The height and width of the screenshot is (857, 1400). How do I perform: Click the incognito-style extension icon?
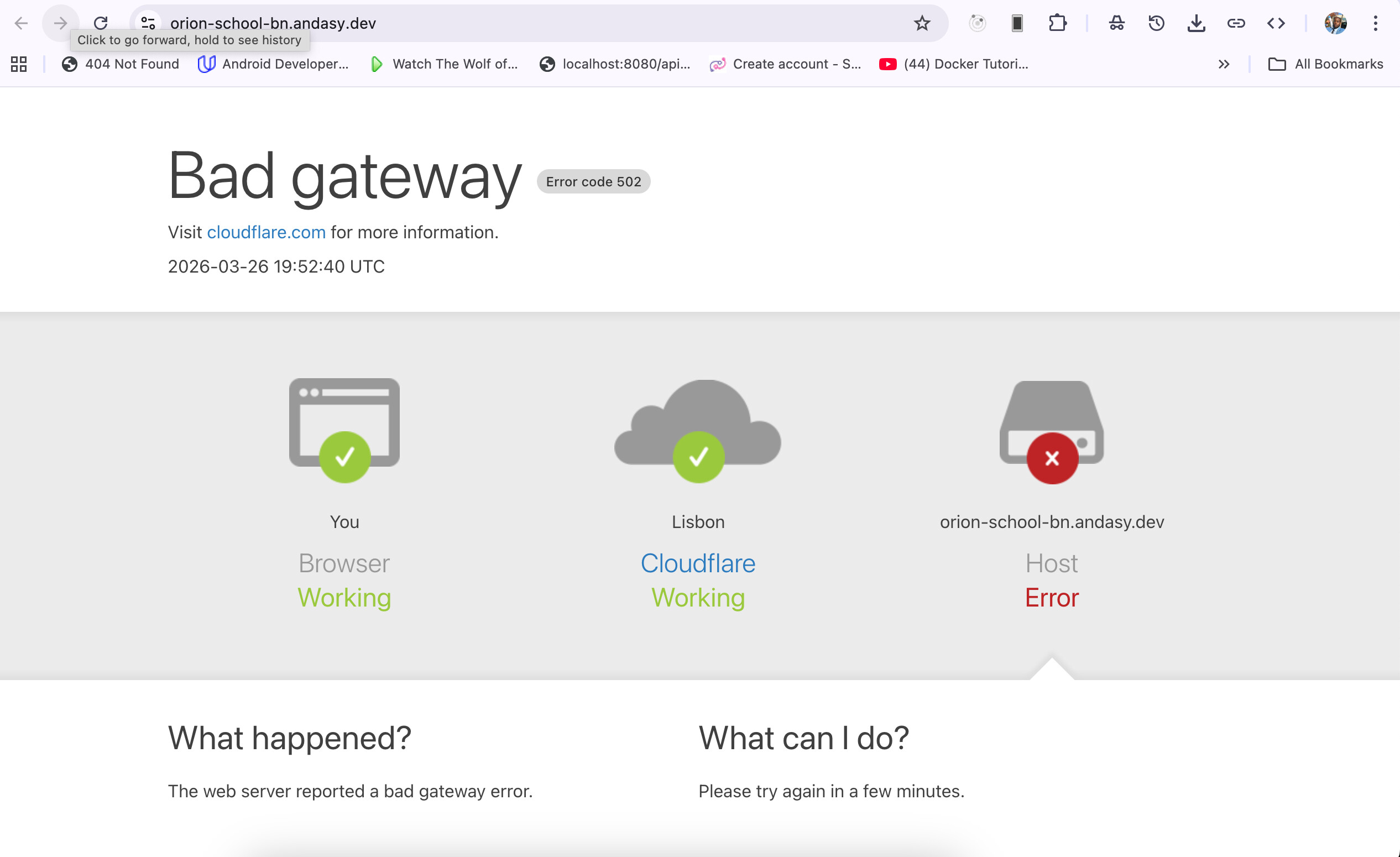[1116, 23]
